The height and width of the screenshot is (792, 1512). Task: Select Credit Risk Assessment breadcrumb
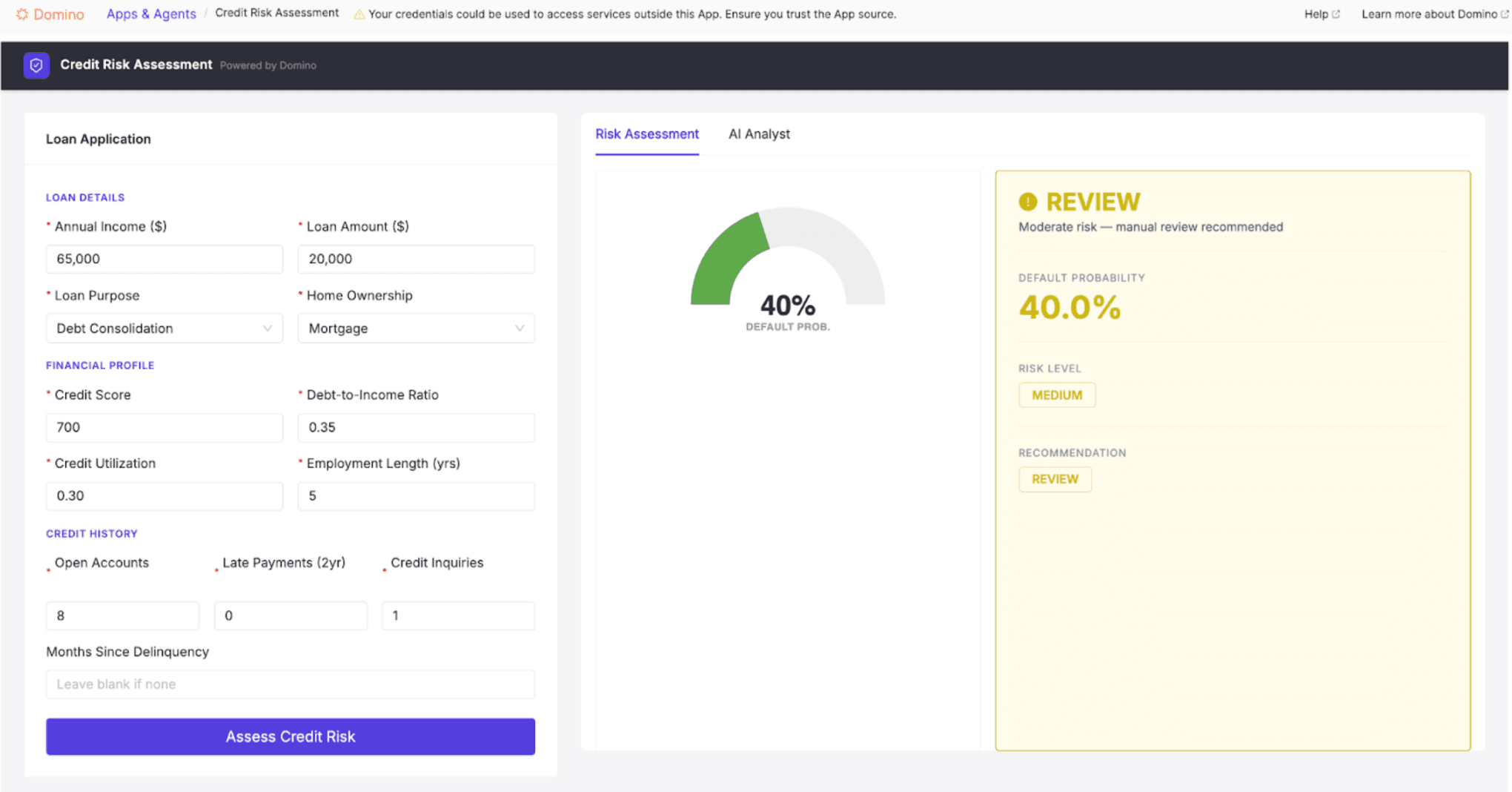(276, 13)
